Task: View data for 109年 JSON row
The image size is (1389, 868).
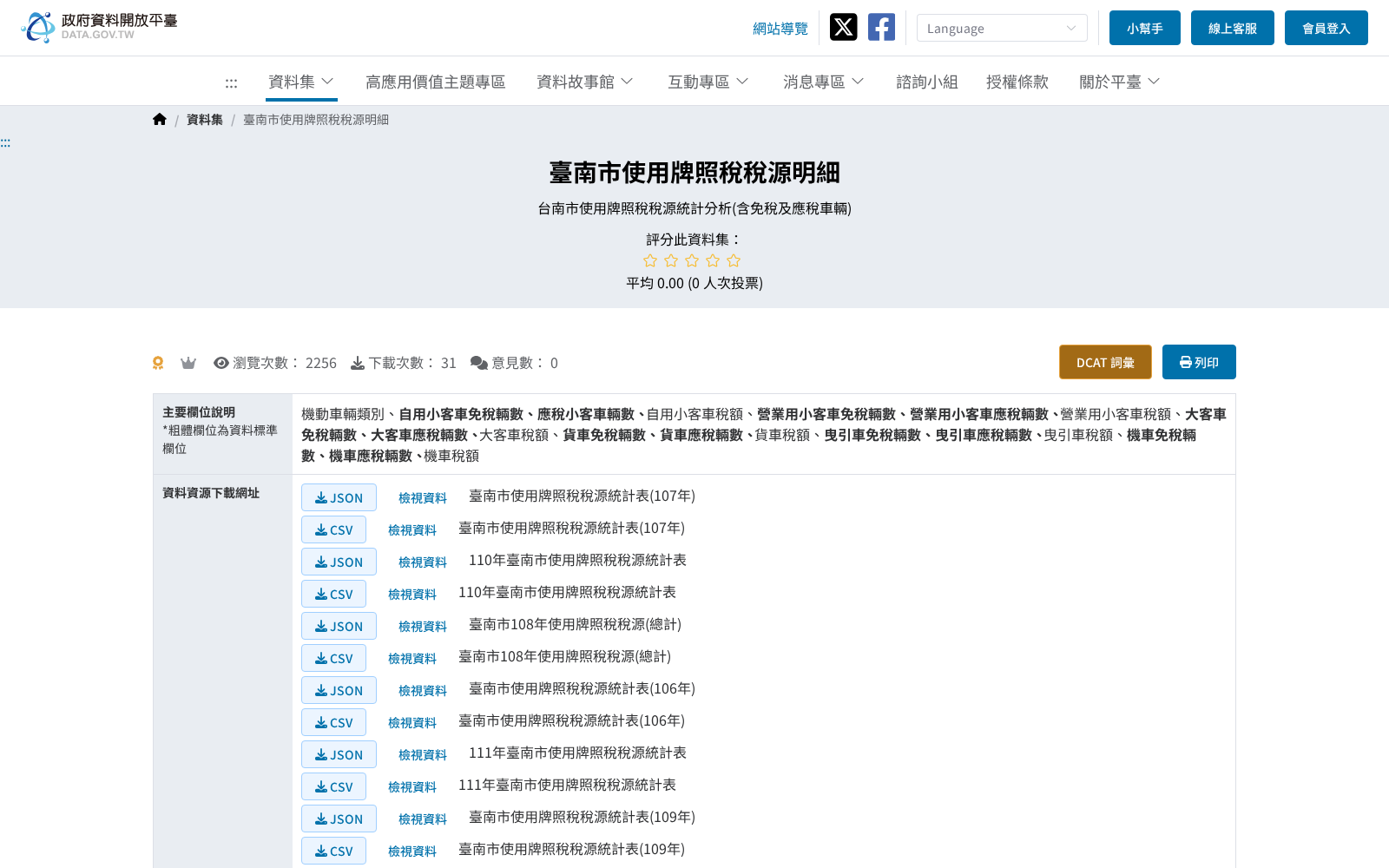Action: pyautogui.click(x=423, y=819)
